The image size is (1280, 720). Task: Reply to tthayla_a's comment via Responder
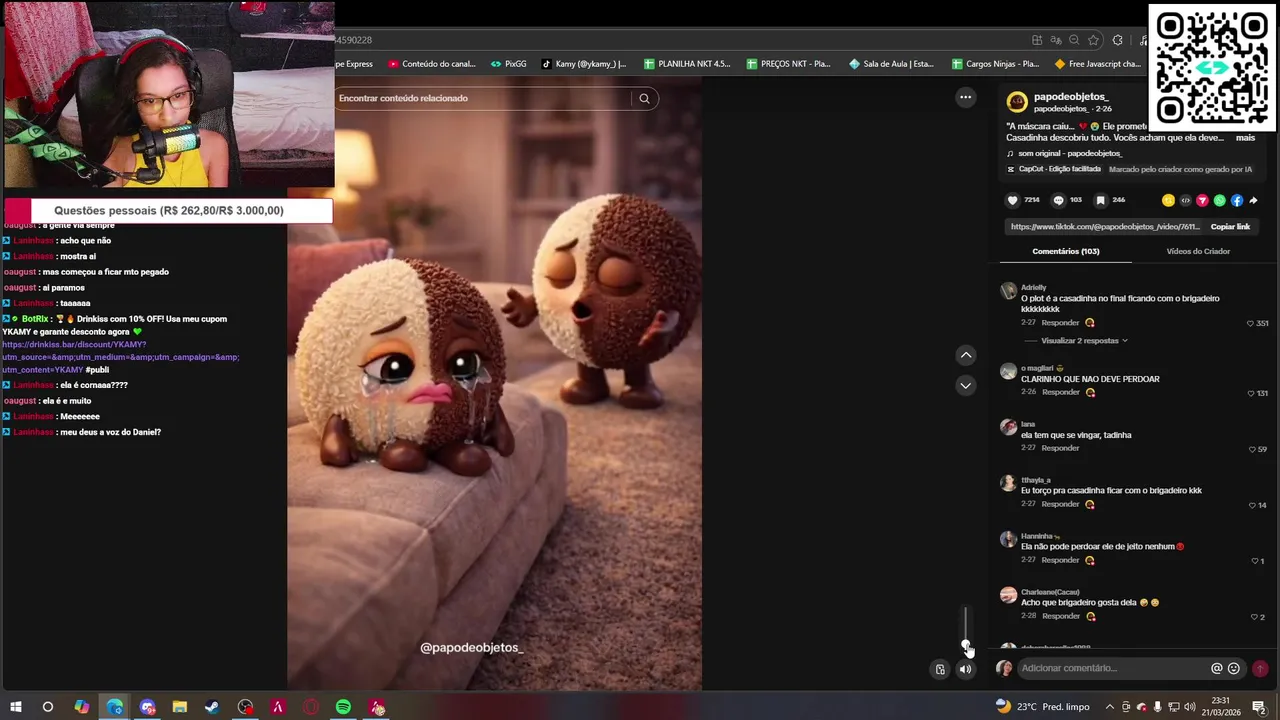1060,504
